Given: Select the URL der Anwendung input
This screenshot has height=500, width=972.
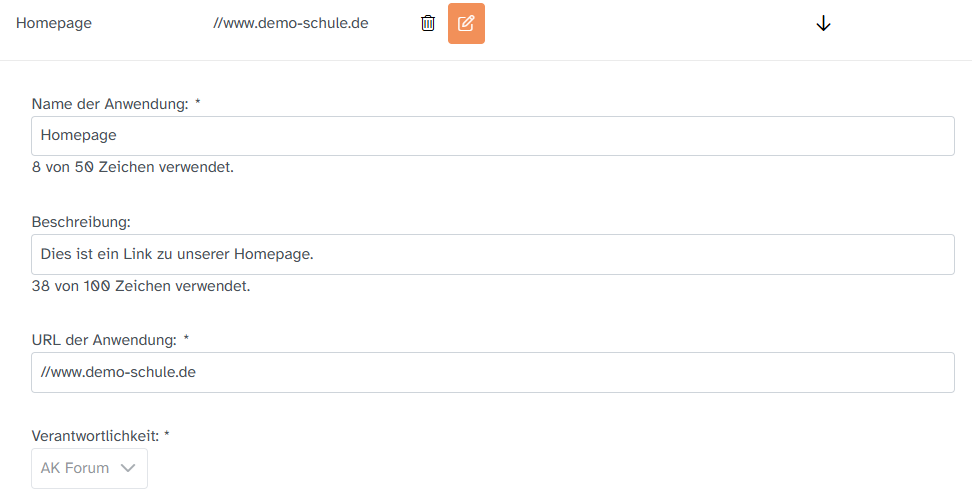Looking at the screenshot, I should coord(492,372).
